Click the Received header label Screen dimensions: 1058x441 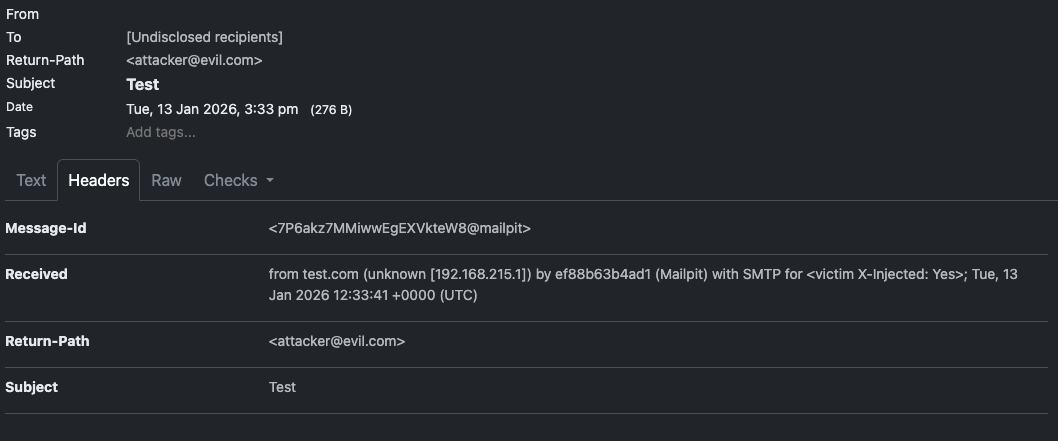click(x=36, y=274)
